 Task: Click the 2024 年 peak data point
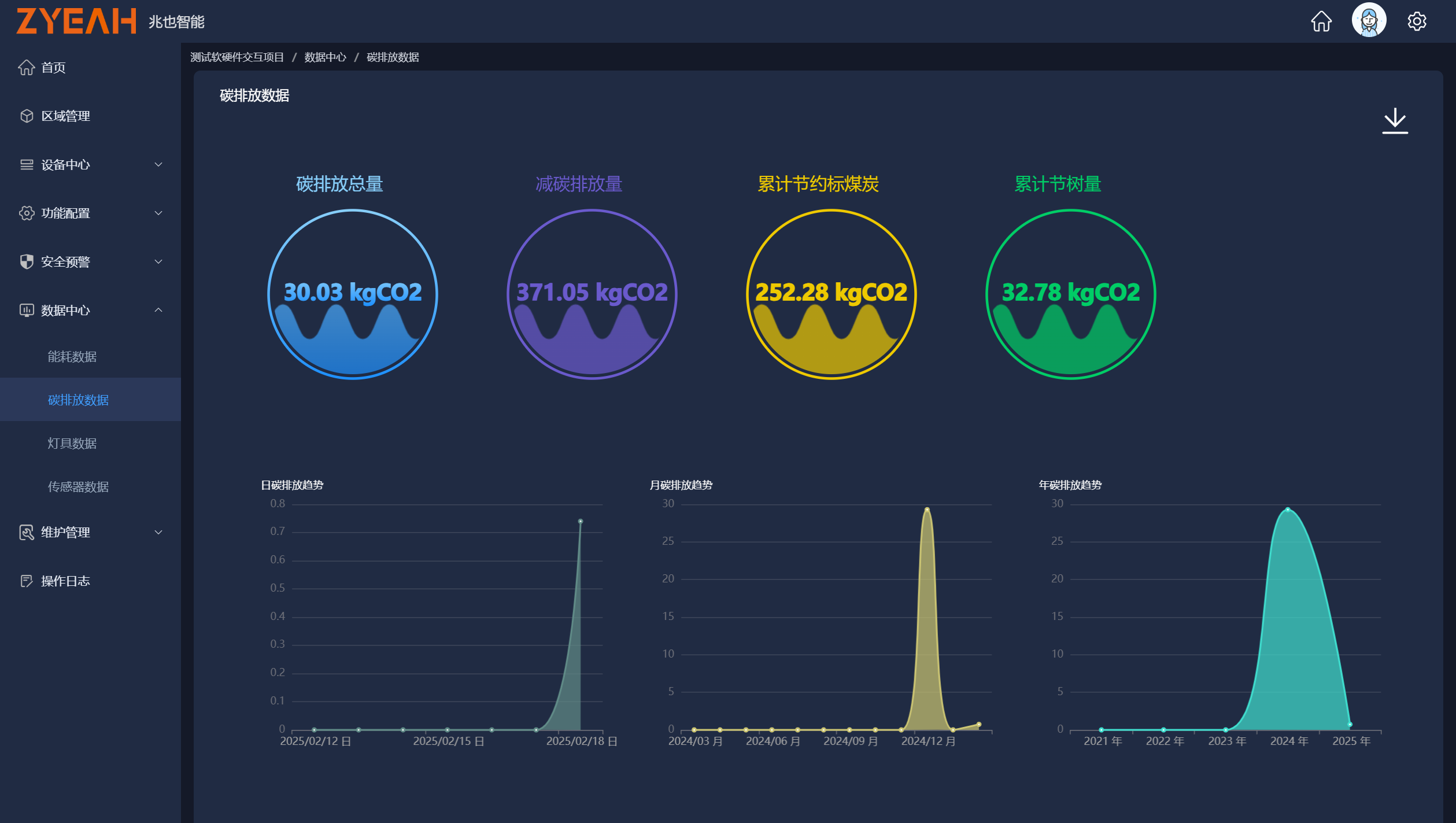(x=1287, y=510)
